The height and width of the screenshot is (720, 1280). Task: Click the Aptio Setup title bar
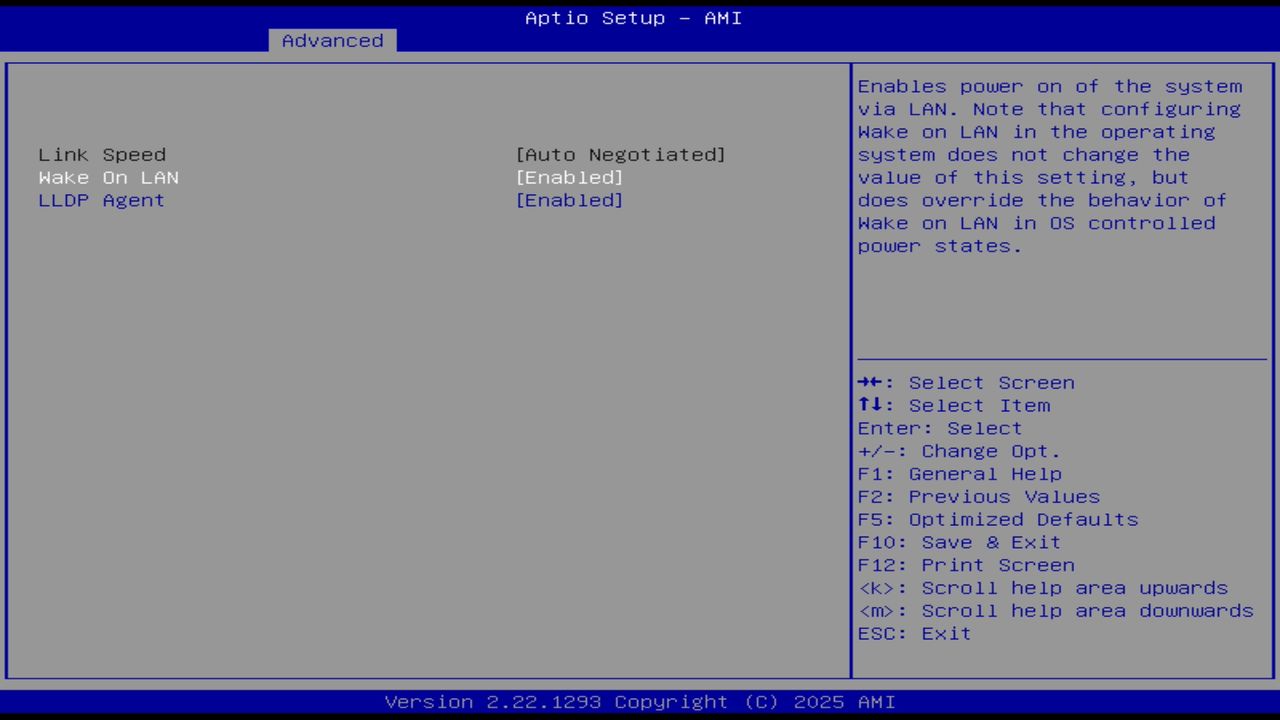click(x=633, y=17)
